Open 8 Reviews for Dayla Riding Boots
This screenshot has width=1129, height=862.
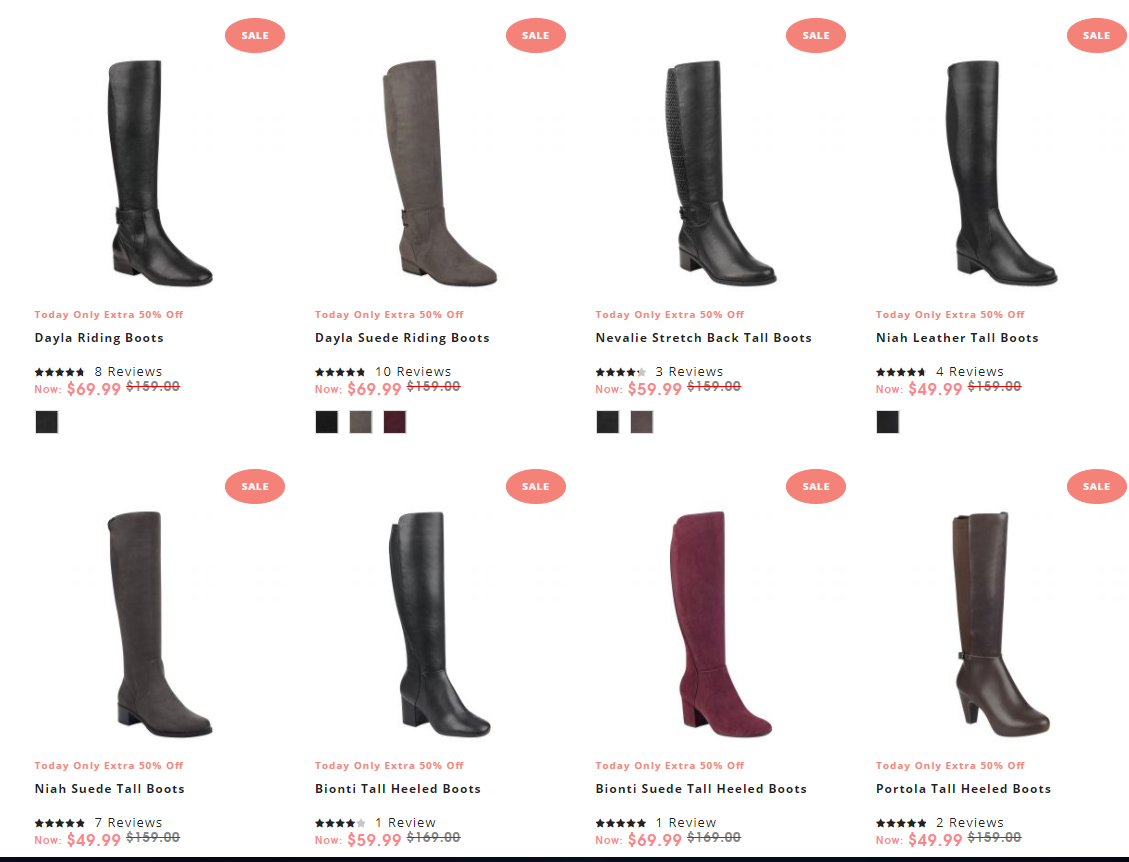click(128, 372)
